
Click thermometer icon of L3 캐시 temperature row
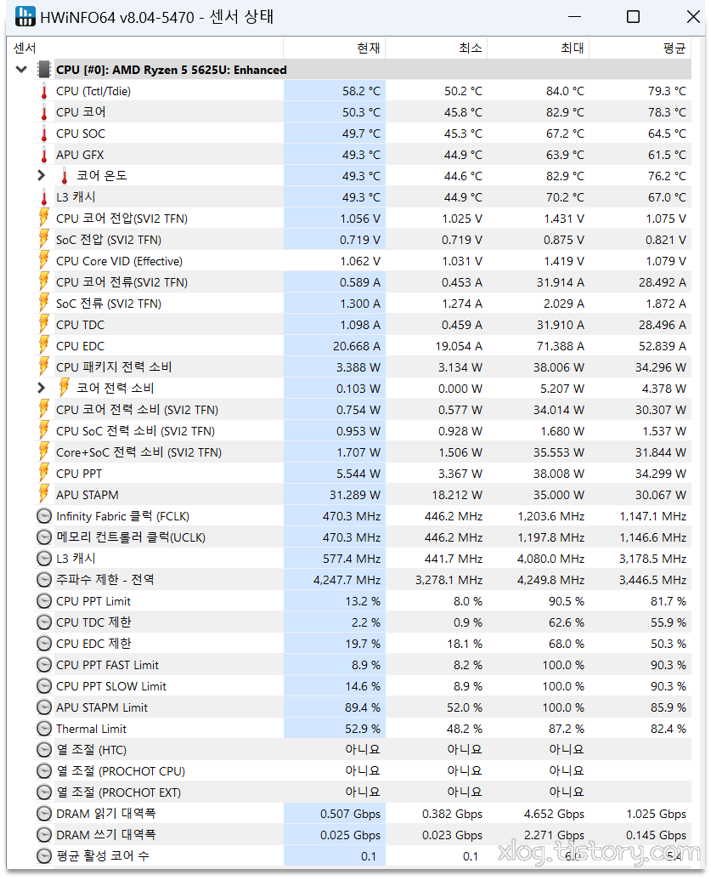[x=44, y=197]
